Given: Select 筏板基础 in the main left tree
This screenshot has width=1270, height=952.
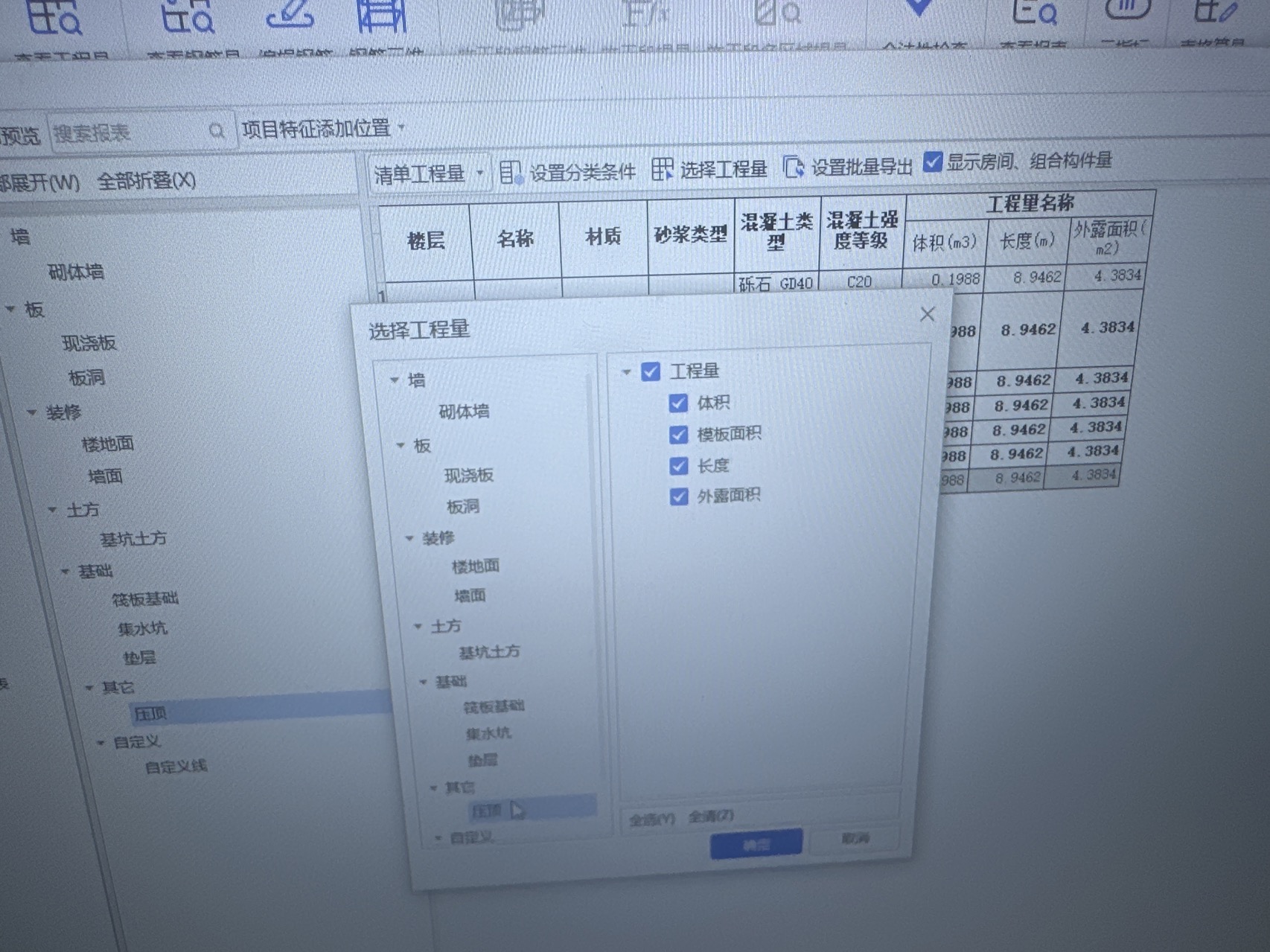Looking at the screenshot, I should (x=145, y=599).
